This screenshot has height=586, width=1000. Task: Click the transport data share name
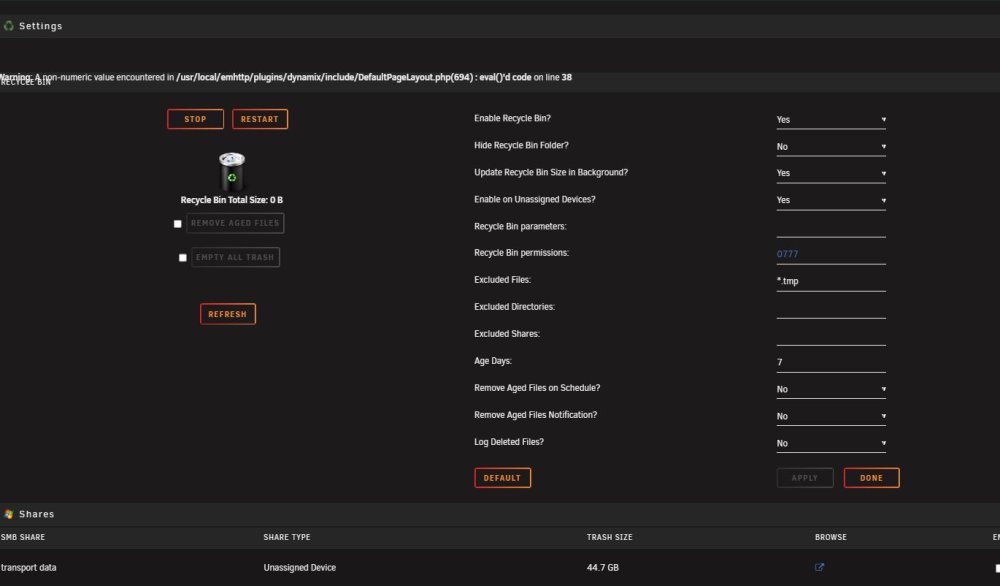(29, 568)
